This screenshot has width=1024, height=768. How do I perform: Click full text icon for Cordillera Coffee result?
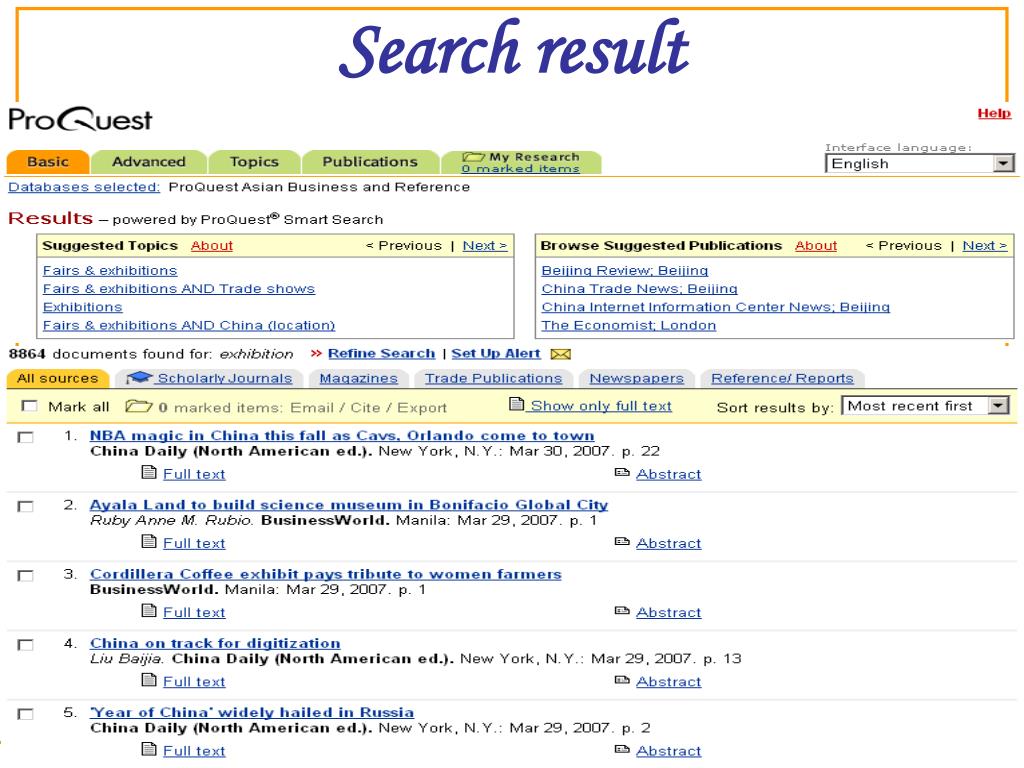[x=149, y=611]
